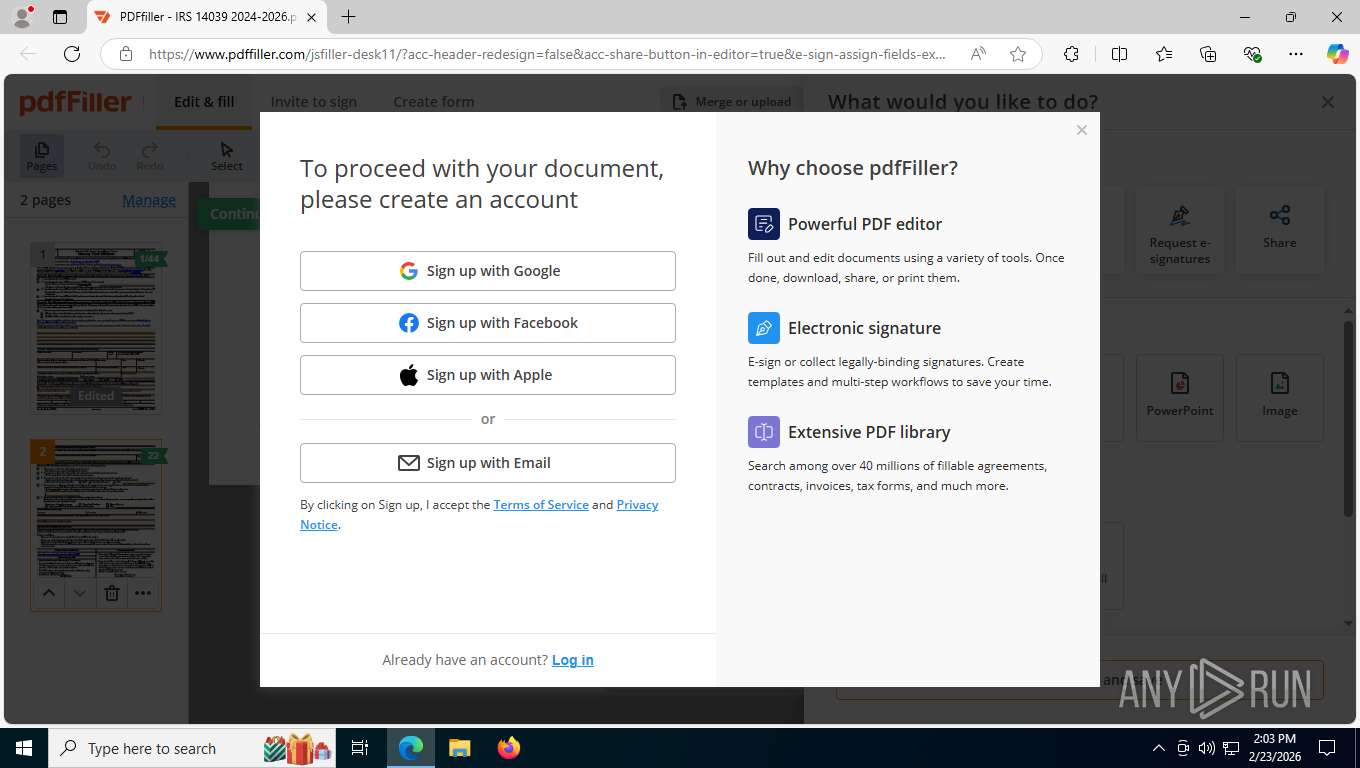
Task: Open a new browser tab
Action: coord(348,17)
